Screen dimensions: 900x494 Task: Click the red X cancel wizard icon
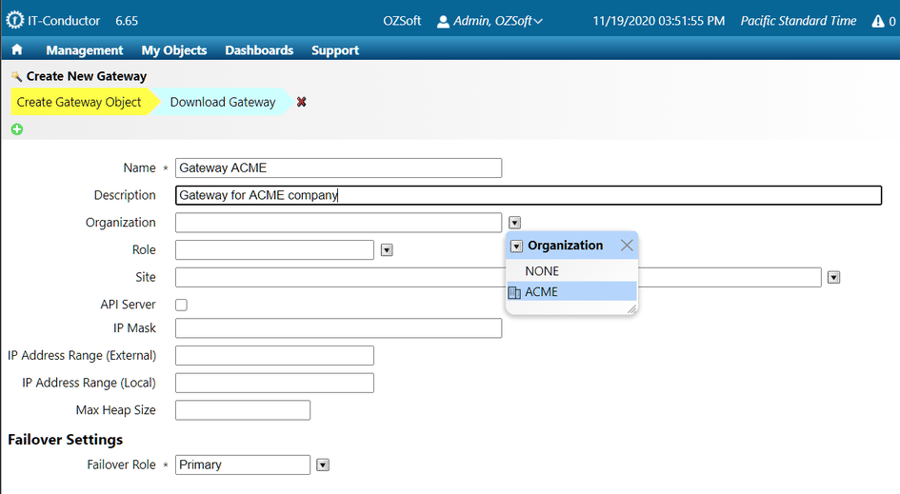point(301,102)
